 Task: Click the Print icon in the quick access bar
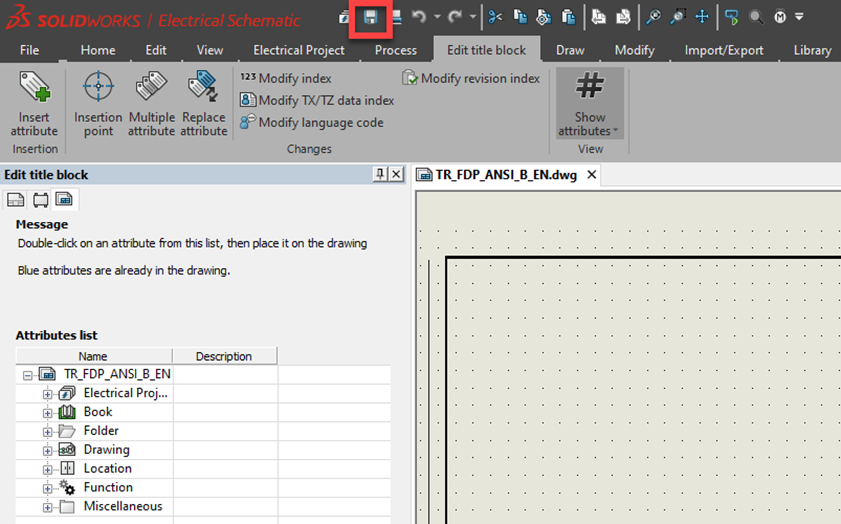click(x=396, y=17)
